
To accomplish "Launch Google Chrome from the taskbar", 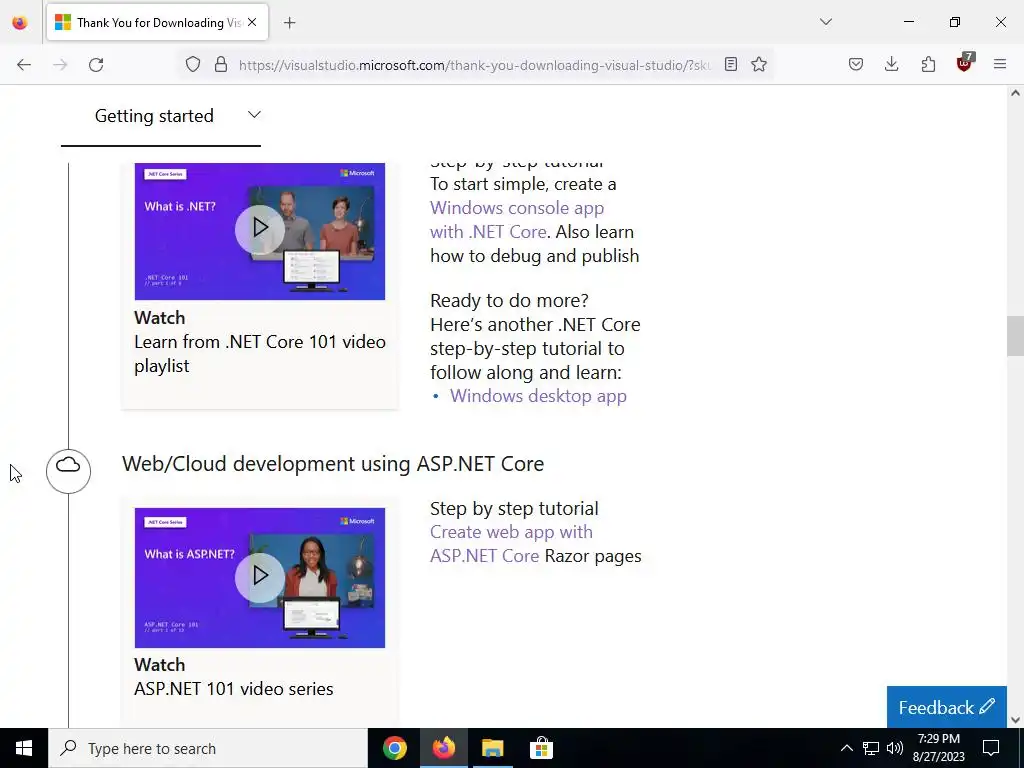I will point(394,748).
